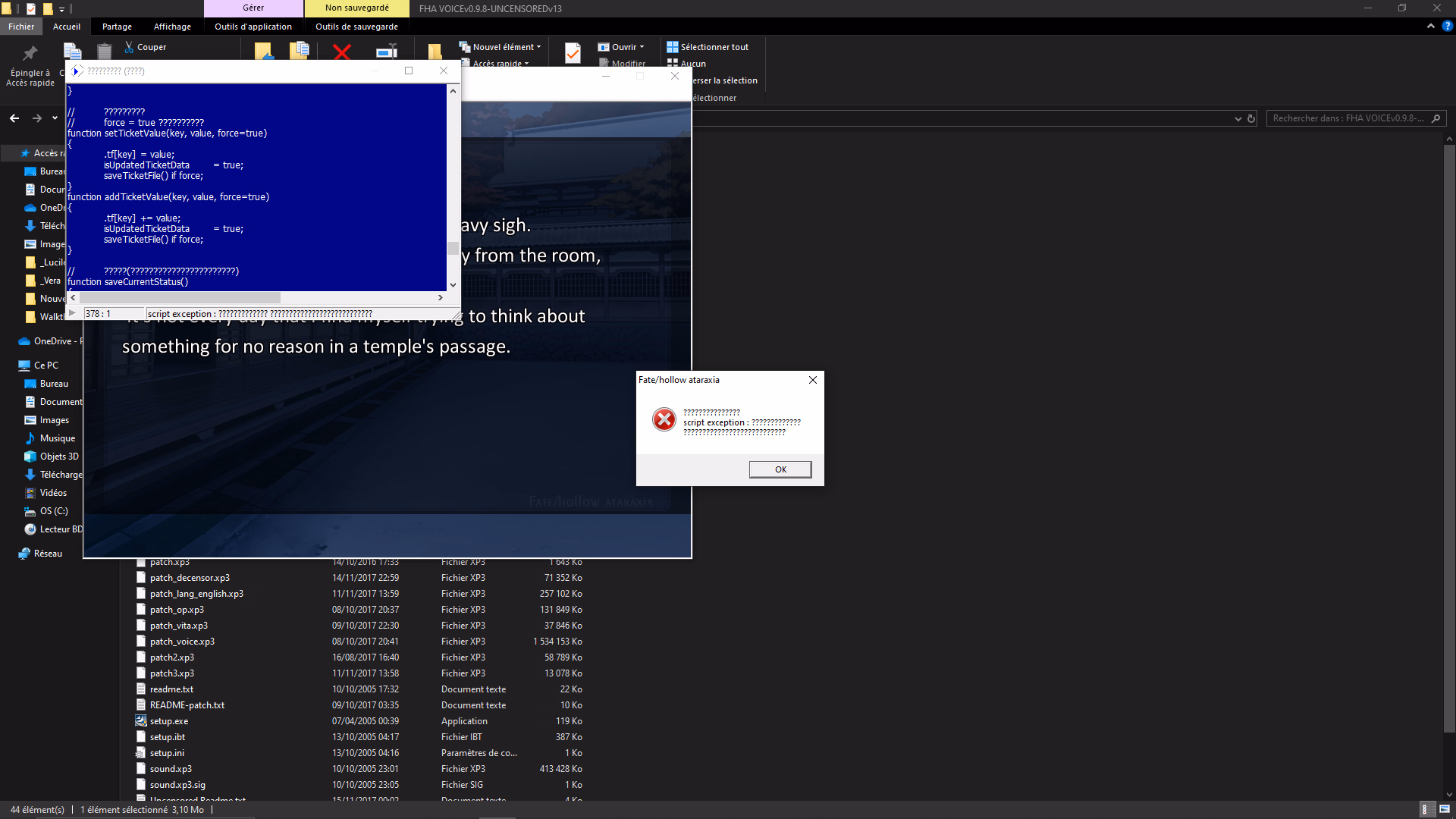Click the Sélectionner tout icon
Image resolution: width=1456 pixels, height=819 pixels.
click(673, 47)
